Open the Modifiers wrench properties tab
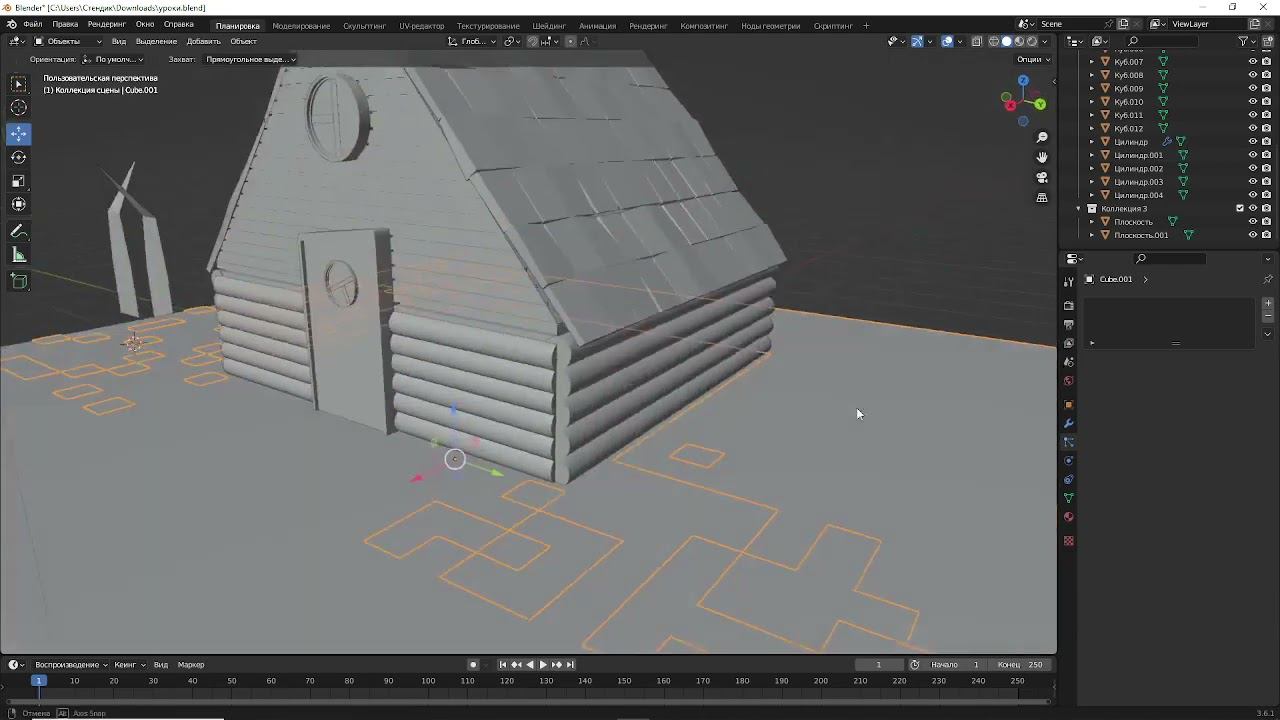 pyautogui.click(x=1069, y=424)
